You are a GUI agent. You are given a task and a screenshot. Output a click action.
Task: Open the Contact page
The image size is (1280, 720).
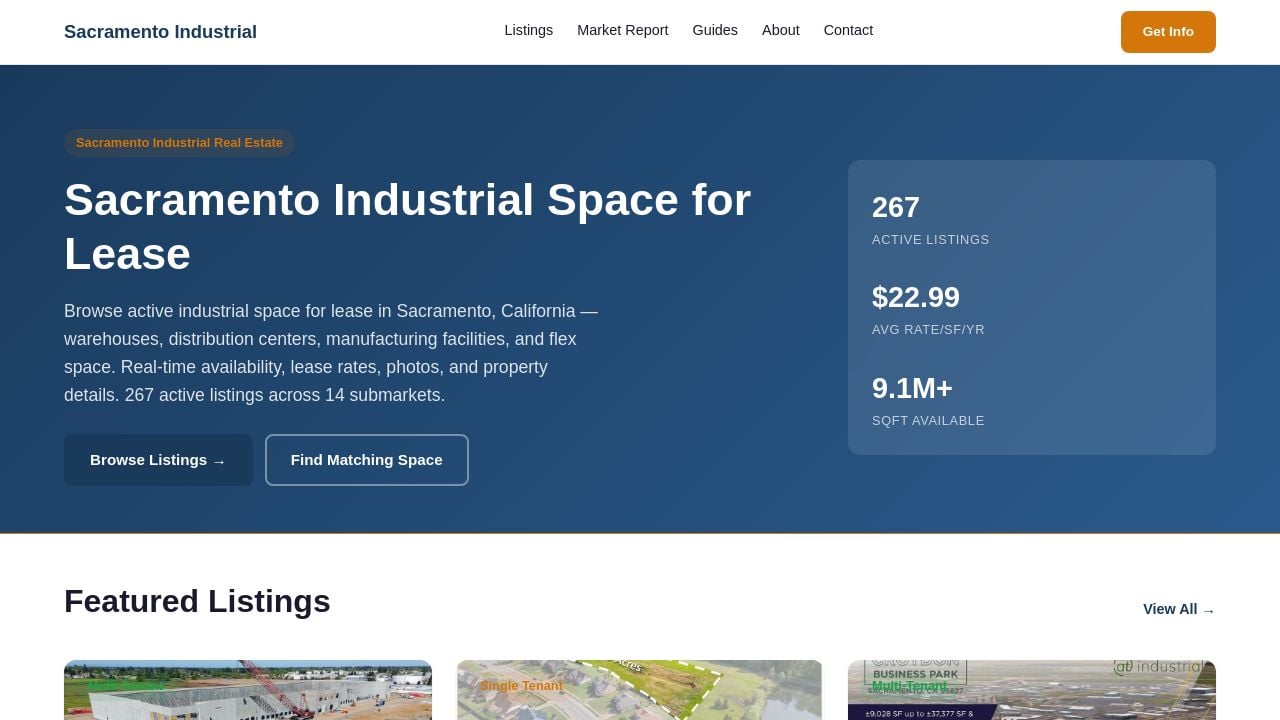click(x=848, y=30)
